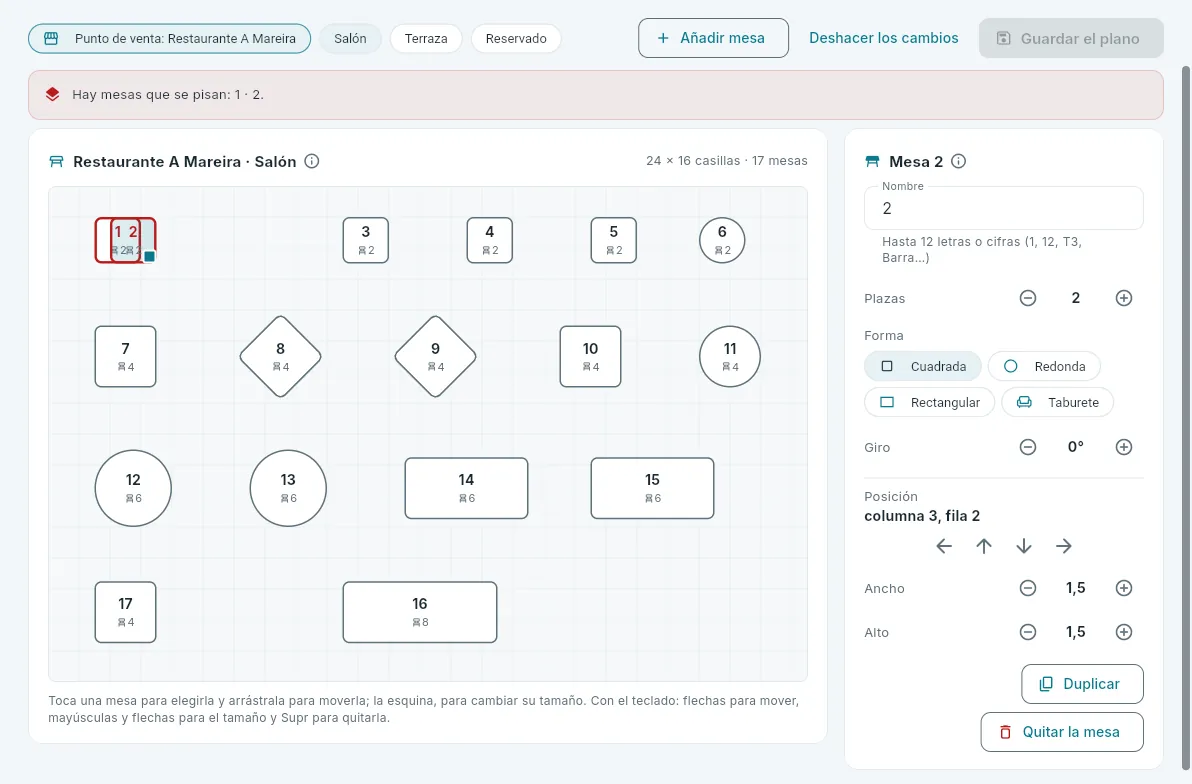This screenshot has height=784, width=1192.
Task: Rotate table clockwise with Giro plus
Action: coord(1124,447)
